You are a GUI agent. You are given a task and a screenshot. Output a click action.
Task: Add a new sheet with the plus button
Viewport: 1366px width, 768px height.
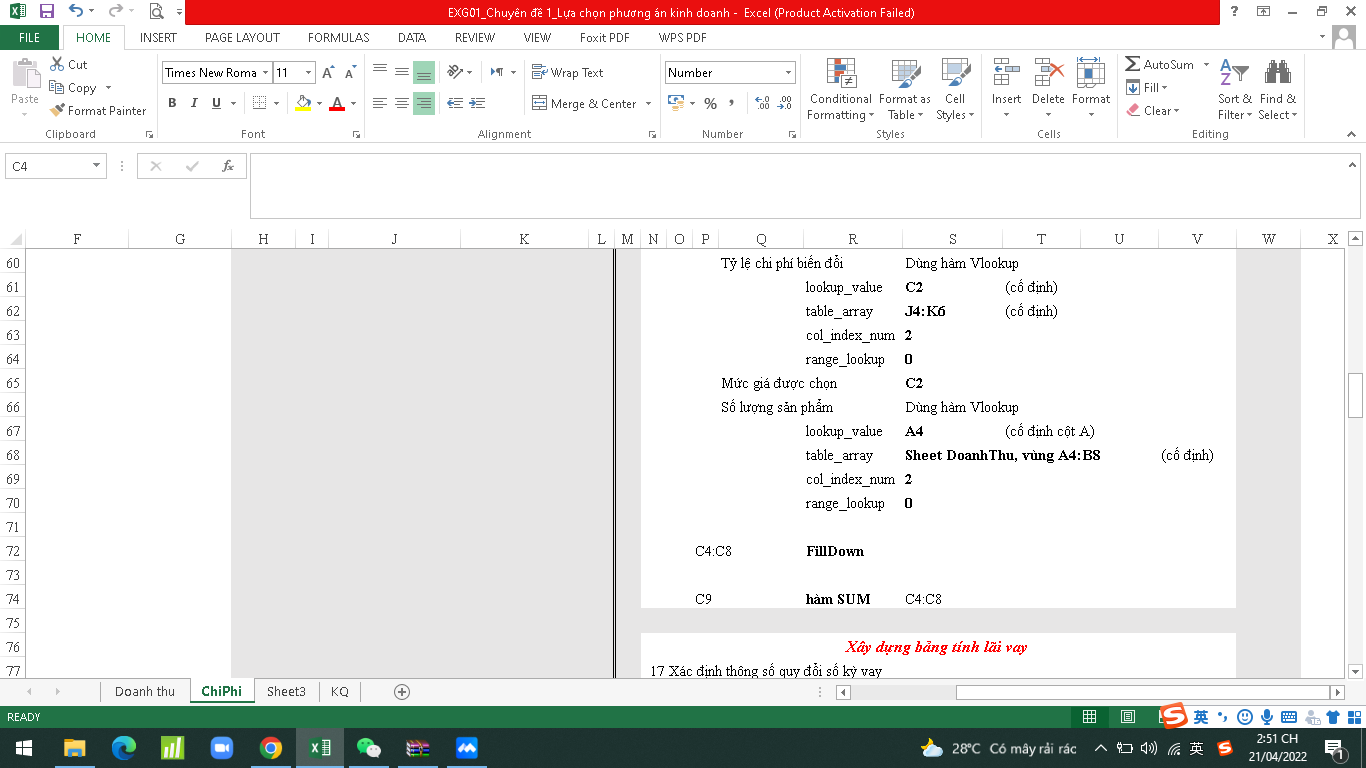402,692
